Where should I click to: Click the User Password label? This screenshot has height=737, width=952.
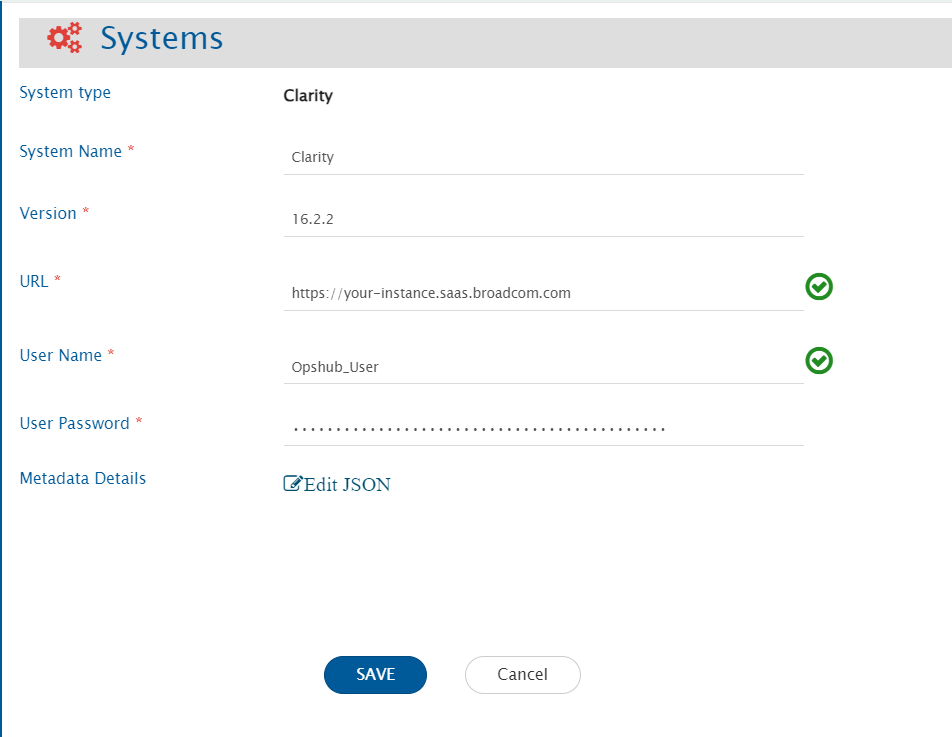click(x=74, y=424)
